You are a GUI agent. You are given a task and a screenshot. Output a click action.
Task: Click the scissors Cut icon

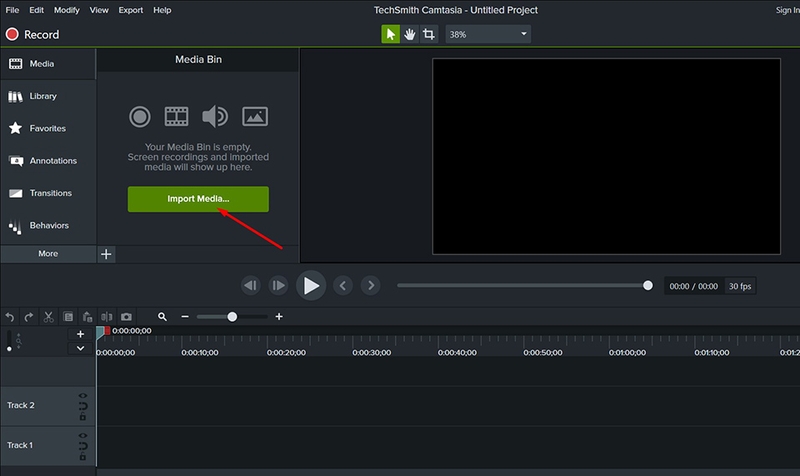click(48, 317)
